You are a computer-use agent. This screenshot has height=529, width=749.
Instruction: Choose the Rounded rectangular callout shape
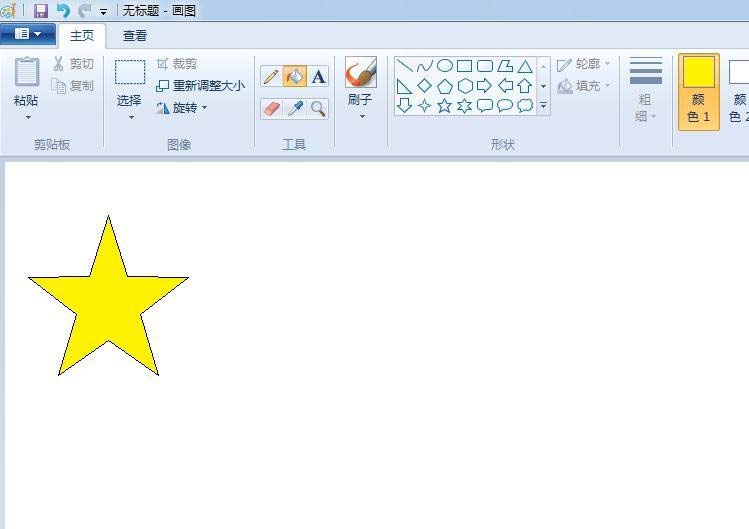point(485,106)
